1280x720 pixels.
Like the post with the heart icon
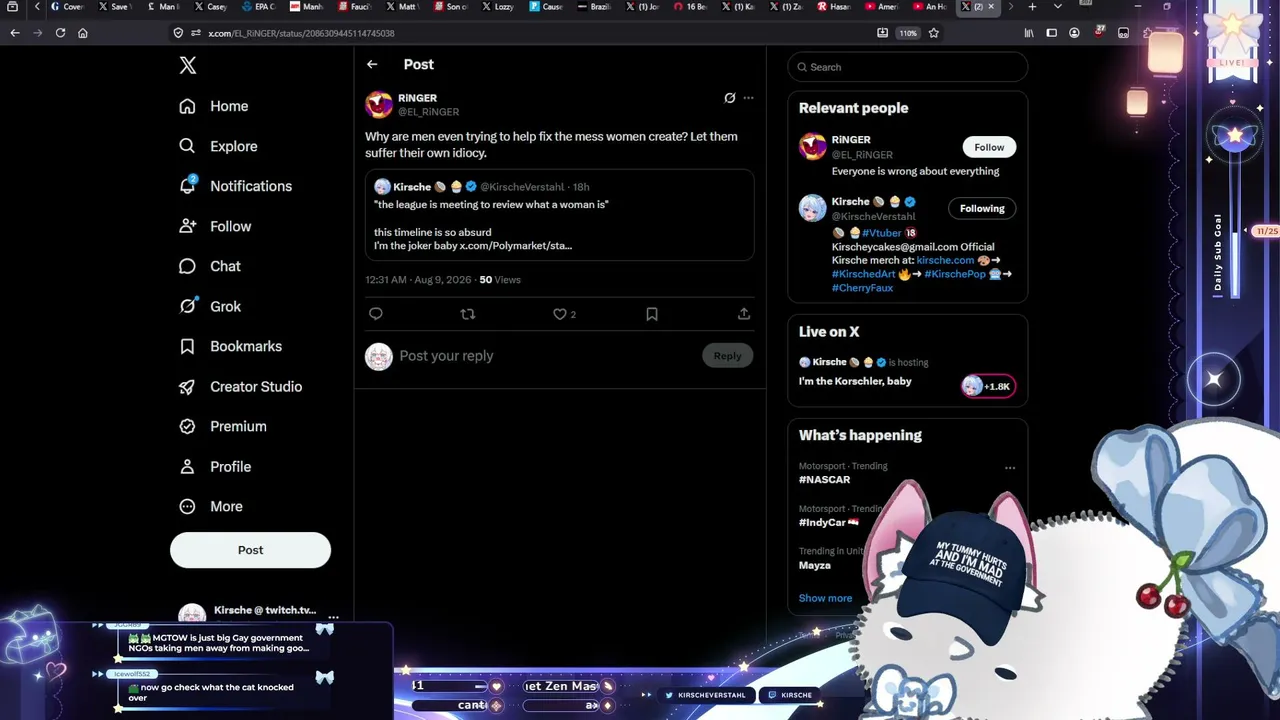[560, 314]
